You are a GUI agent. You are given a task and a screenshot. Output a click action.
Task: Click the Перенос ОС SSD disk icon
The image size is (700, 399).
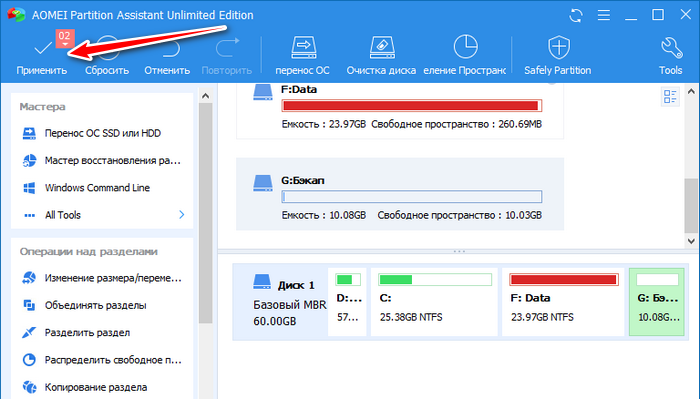[x=29, y=133]
